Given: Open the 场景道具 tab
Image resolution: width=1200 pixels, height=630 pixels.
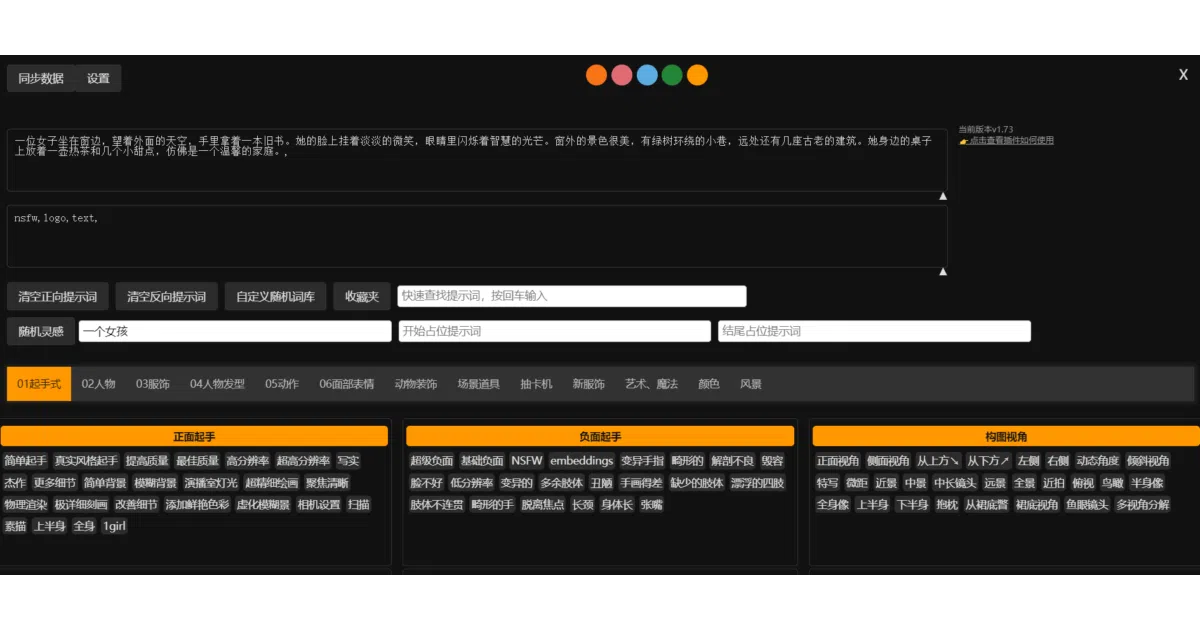Looking at the screenshot, I should click(x=479, y=384).
